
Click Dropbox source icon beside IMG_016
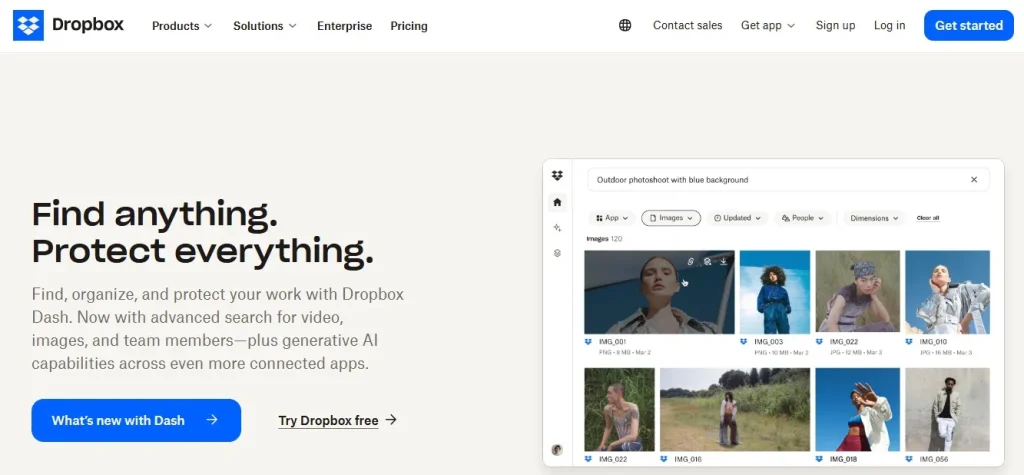[664, 459]
